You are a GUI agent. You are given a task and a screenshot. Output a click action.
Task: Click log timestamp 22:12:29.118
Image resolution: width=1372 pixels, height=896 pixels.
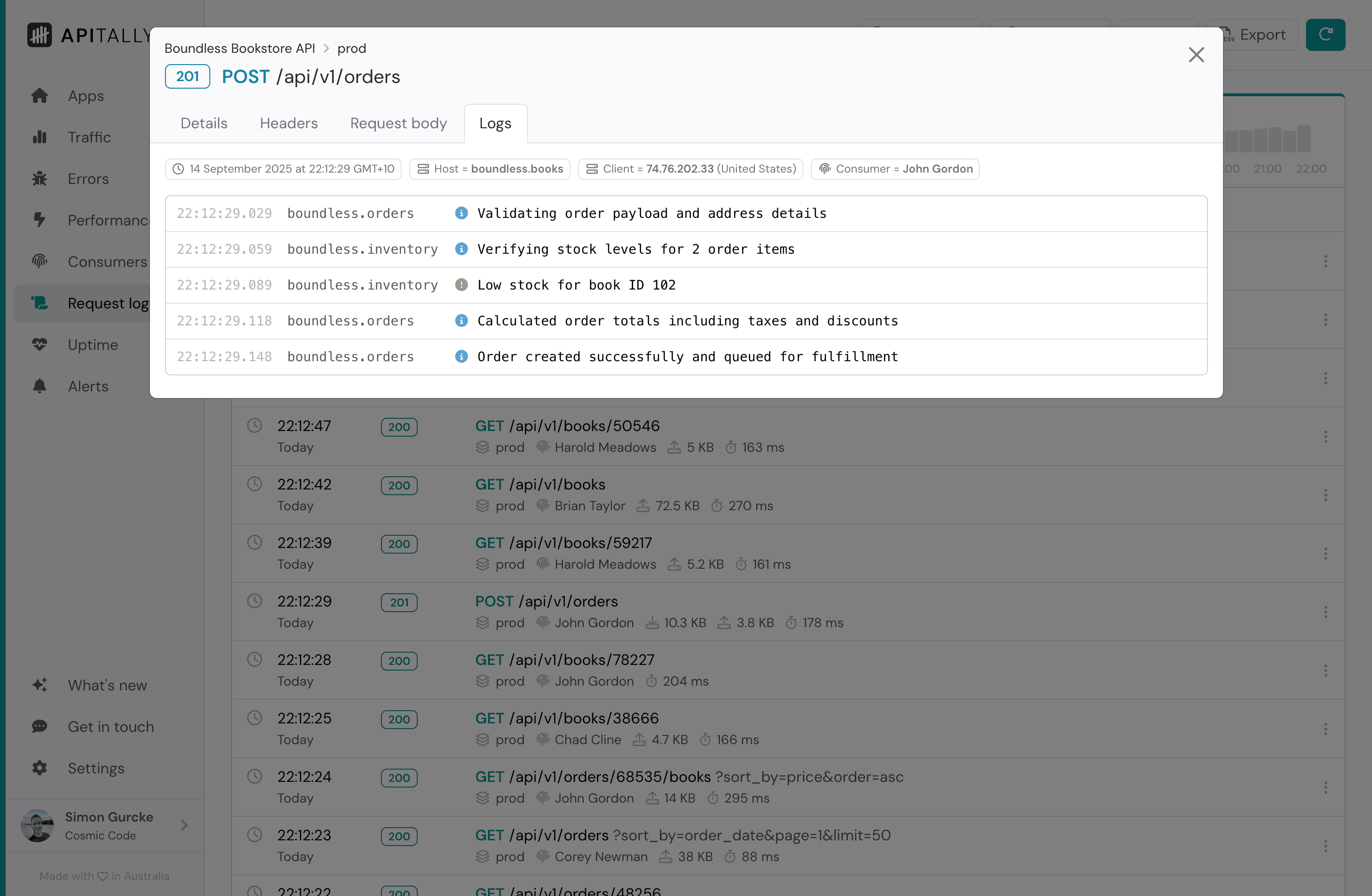pos(224,321)
